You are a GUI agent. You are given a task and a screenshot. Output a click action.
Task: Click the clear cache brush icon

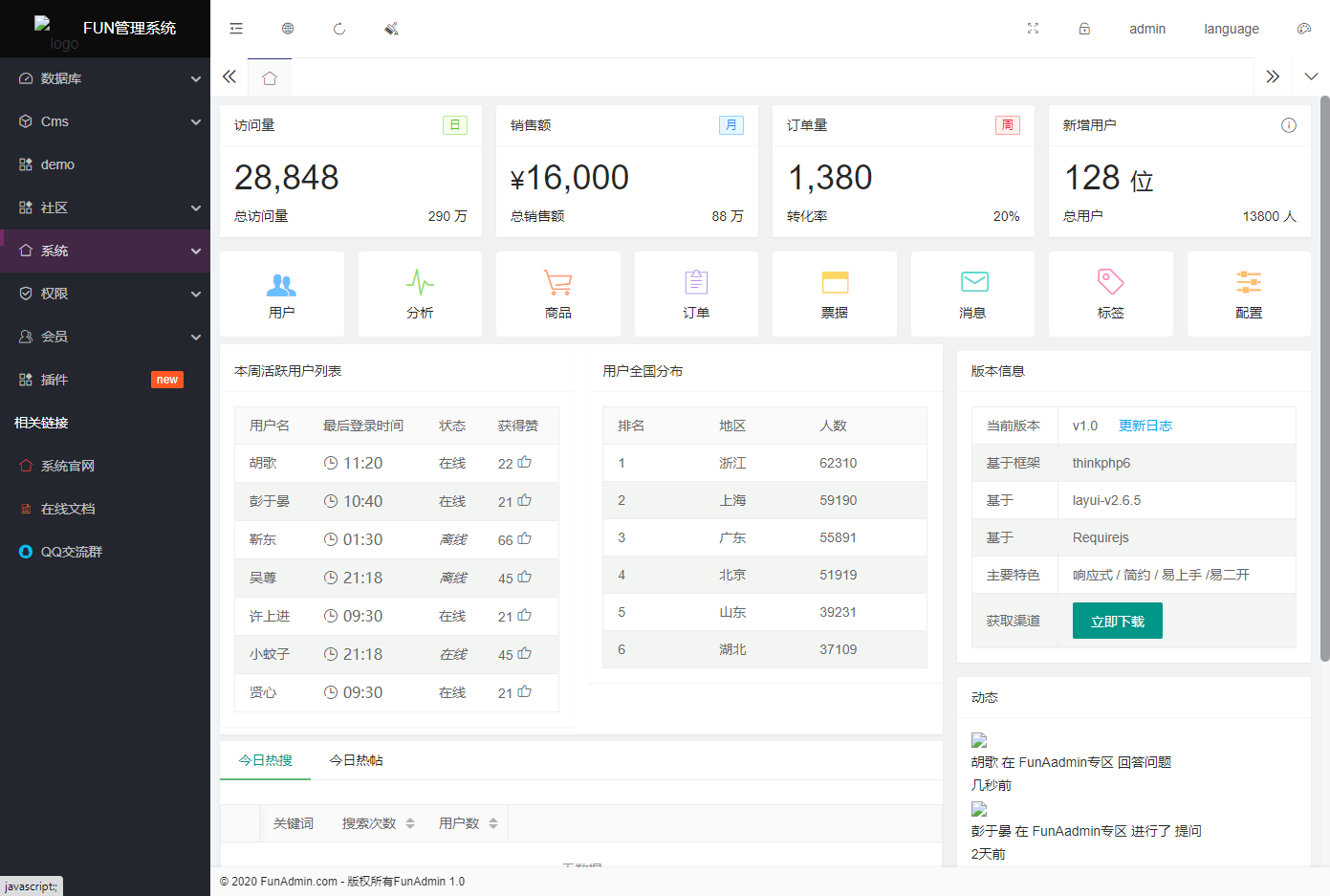[391, 29]
